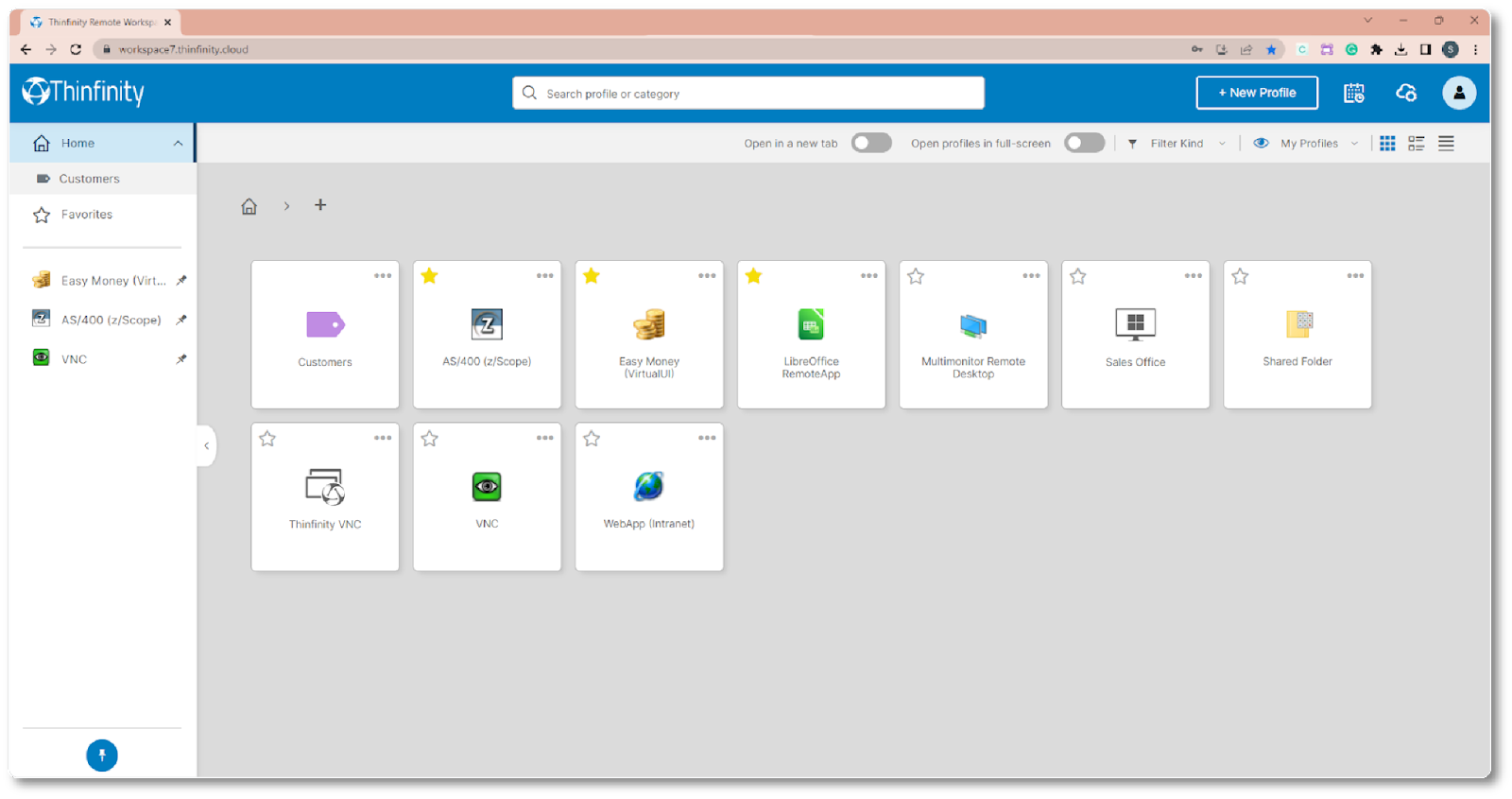The image size is (1512, 799).
Task: Open the Thinfinity VNC profile tile
Action: (x=324, y=496)
